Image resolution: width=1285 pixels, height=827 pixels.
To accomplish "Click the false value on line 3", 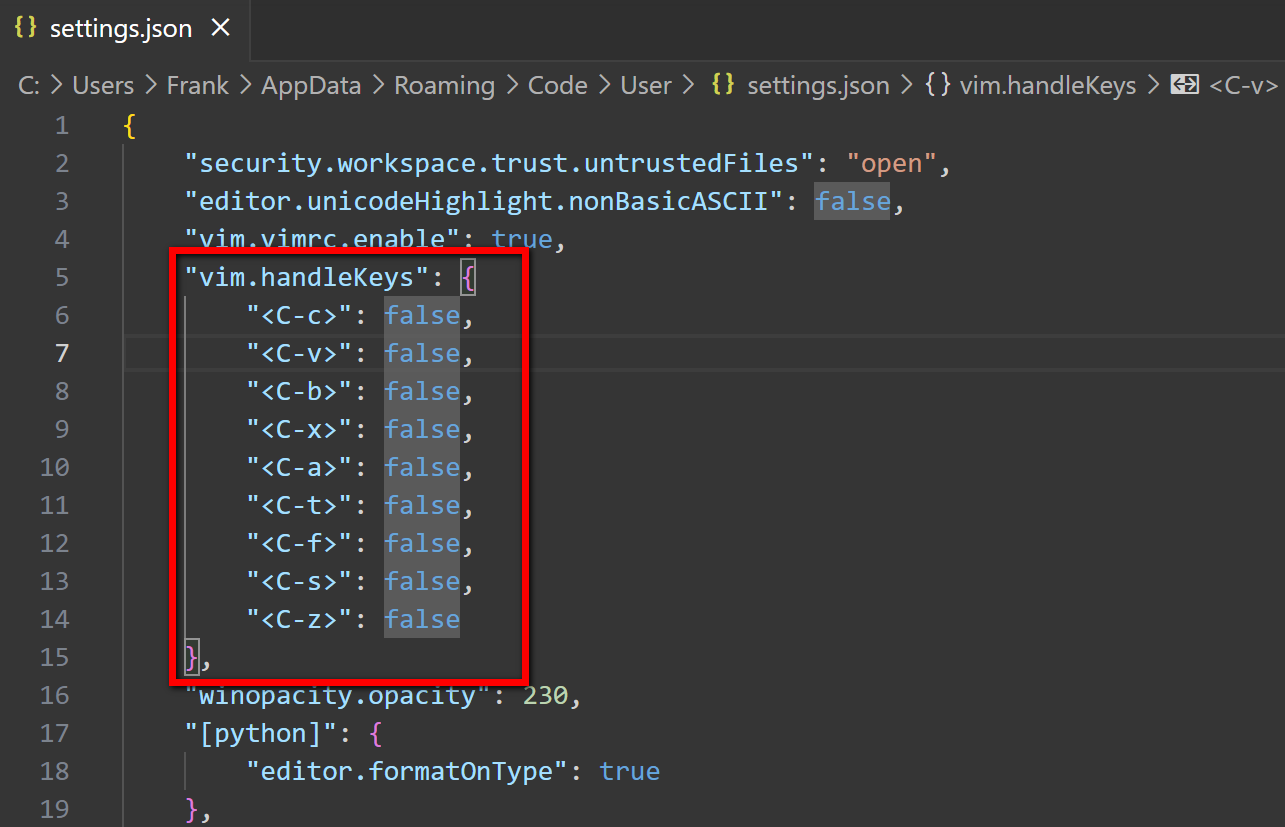I will tap(852, 201).
